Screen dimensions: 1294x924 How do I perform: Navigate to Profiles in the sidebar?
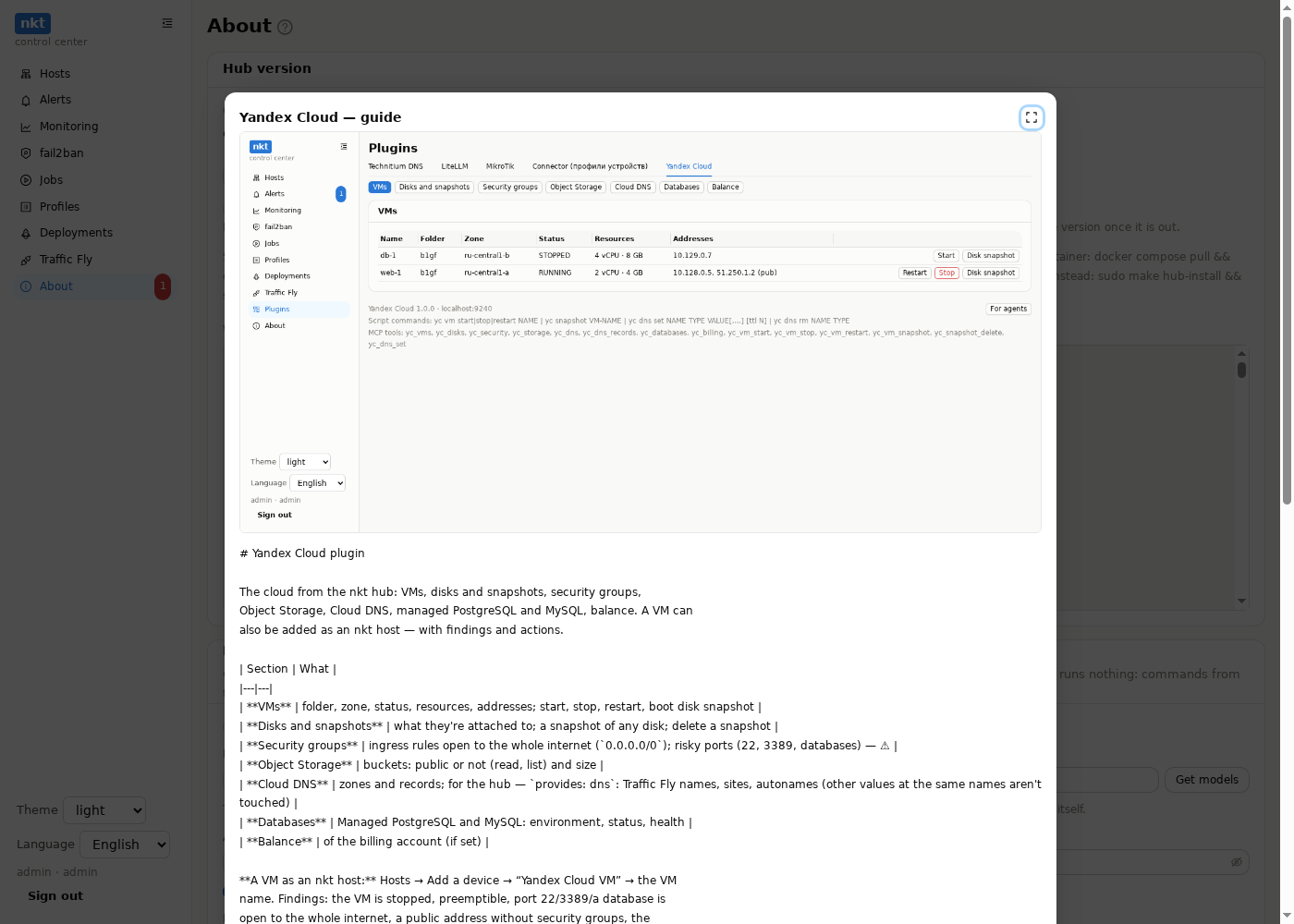94,207
